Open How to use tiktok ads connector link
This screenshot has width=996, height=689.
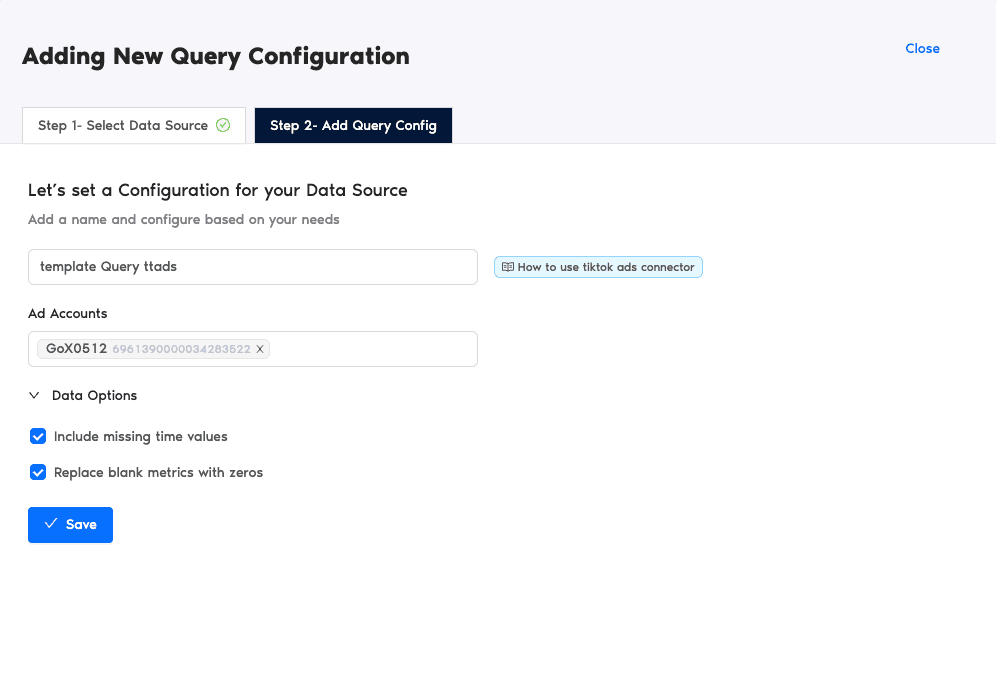point(605,267)
